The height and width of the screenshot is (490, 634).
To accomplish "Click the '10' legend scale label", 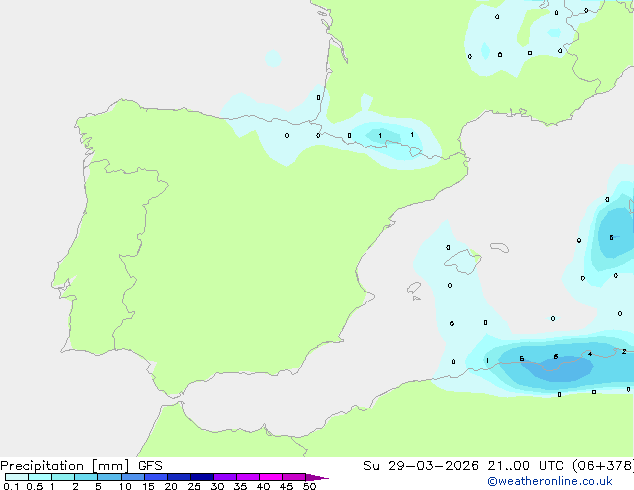I will pyautogui.click(x=125, y=486).
